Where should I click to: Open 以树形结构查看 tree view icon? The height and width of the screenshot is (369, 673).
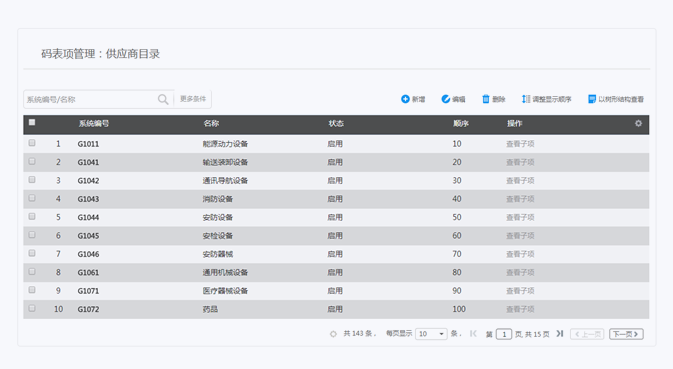[x=592, y=99]
